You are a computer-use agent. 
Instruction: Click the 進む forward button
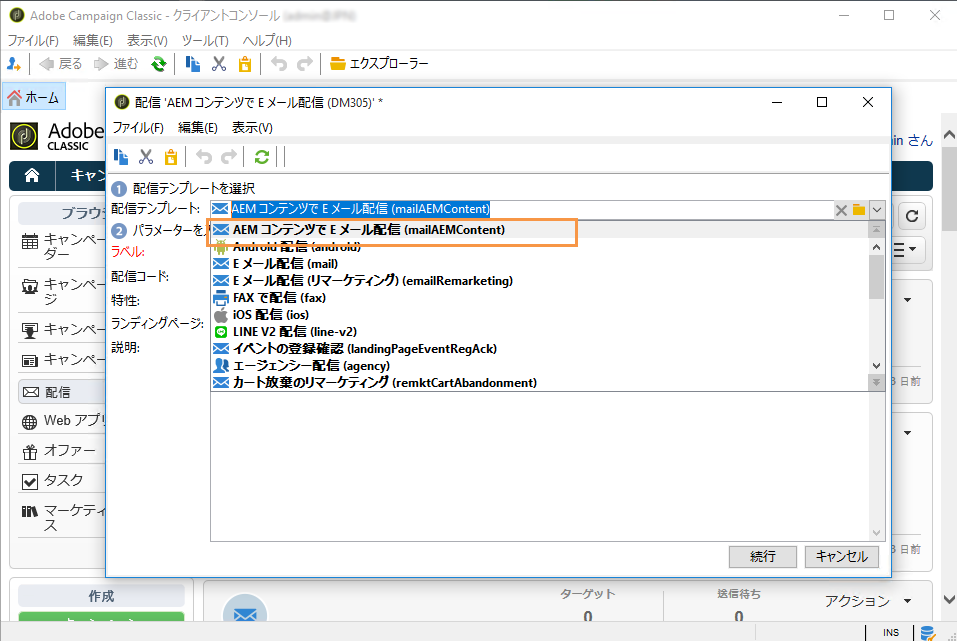point(116,63)
